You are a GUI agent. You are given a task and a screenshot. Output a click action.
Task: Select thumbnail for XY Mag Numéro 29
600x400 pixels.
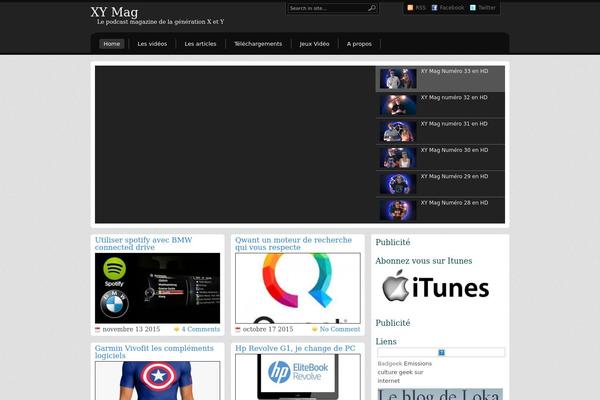(398, 184)
